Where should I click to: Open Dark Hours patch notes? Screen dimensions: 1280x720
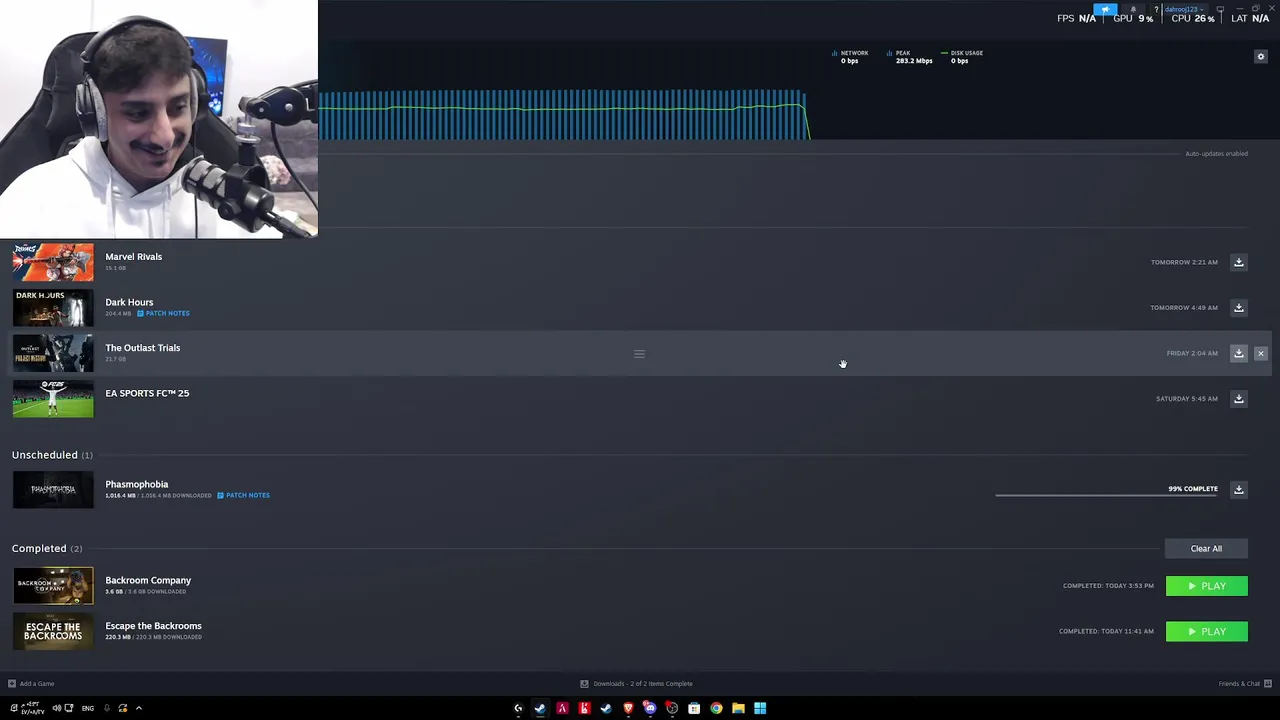coord(163,314)
